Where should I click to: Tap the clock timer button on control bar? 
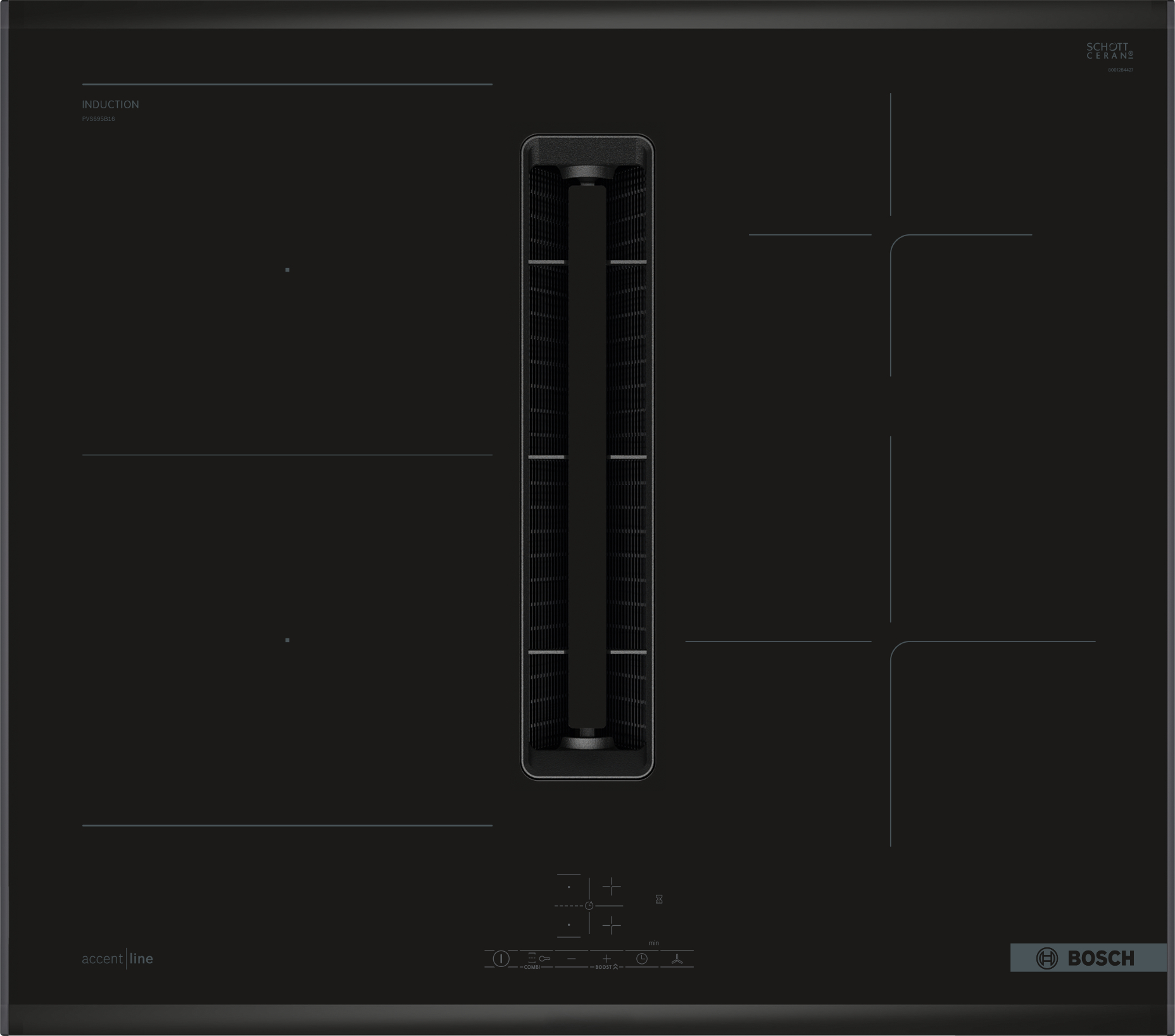pos(642,959)
